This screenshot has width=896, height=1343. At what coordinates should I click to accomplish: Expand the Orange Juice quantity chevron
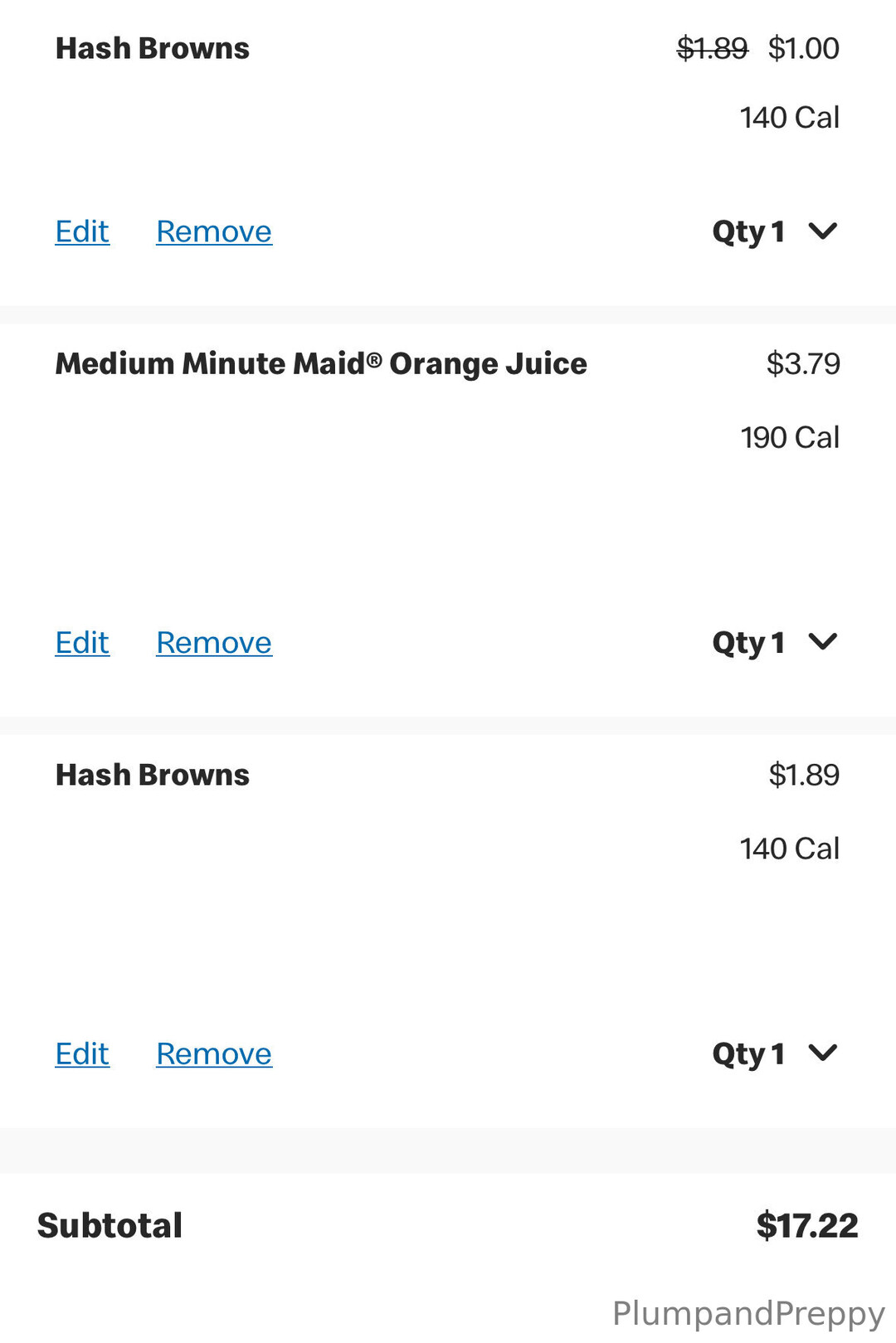[822, 641]
